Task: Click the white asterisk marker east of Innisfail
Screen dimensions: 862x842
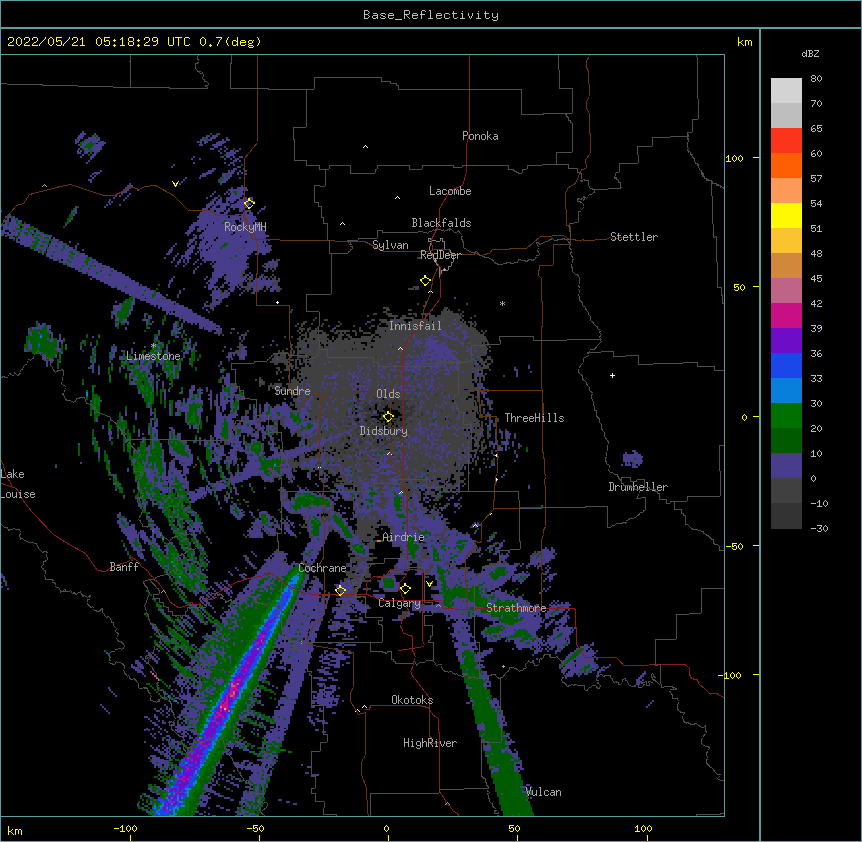Action: (x=502, y=303)
